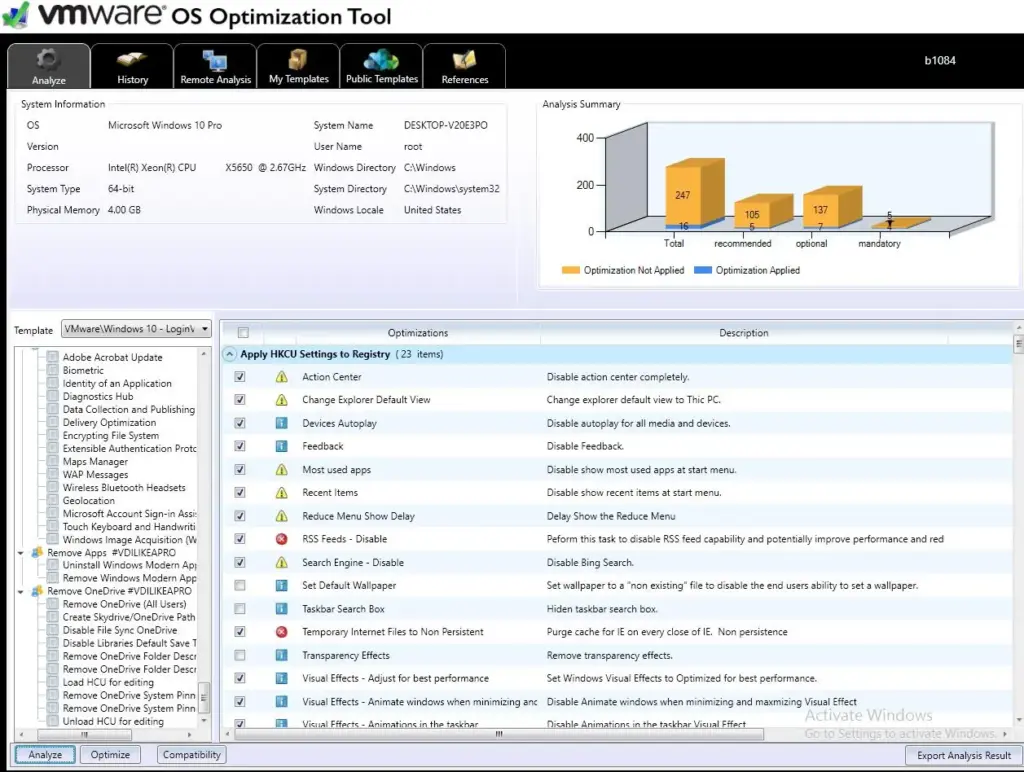Screen dimensions: 1024x772
Task: Click the References folder icon
Action: (x=464, y=60)
